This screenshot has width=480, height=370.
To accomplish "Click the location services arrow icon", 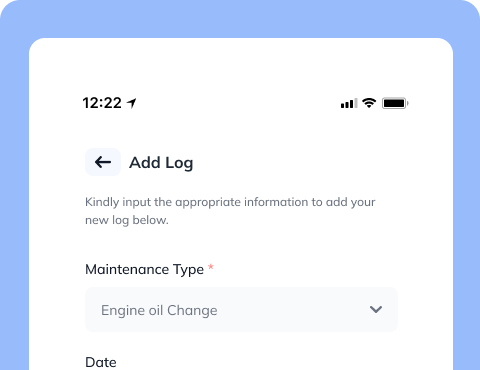I will [132, 103].
